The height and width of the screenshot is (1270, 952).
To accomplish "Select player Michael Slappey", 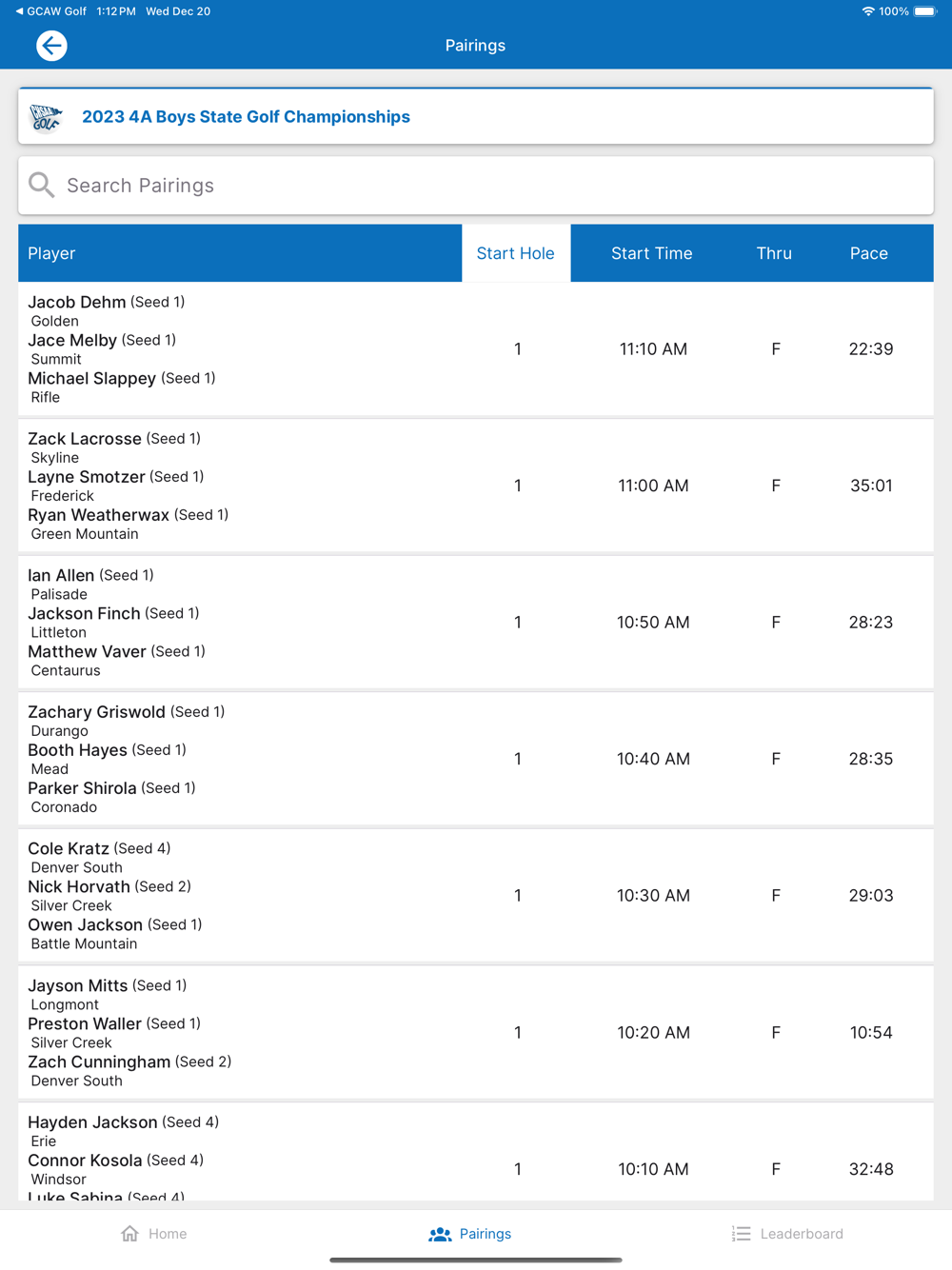I will point(92,378).
